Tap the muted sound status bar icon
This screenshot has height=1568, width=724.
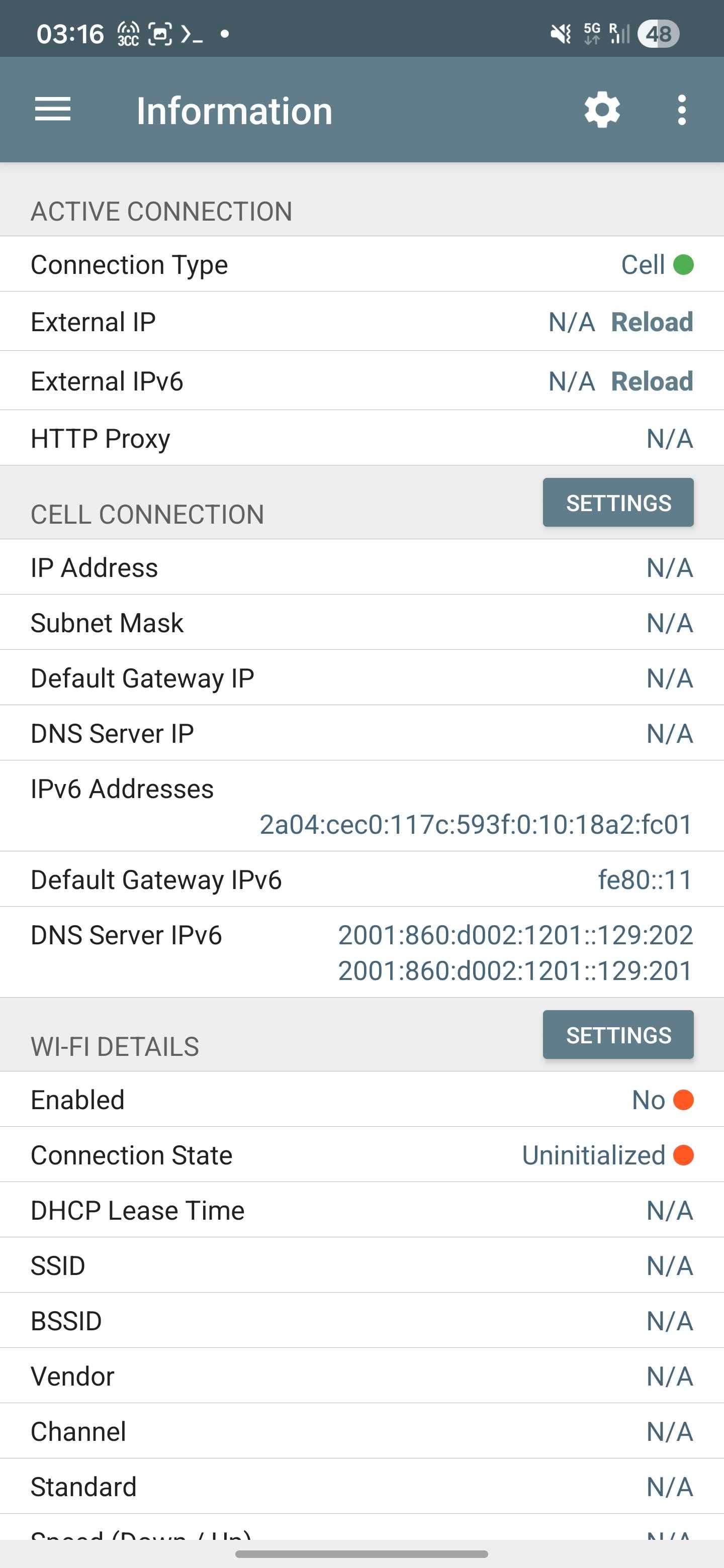[560, 34]
